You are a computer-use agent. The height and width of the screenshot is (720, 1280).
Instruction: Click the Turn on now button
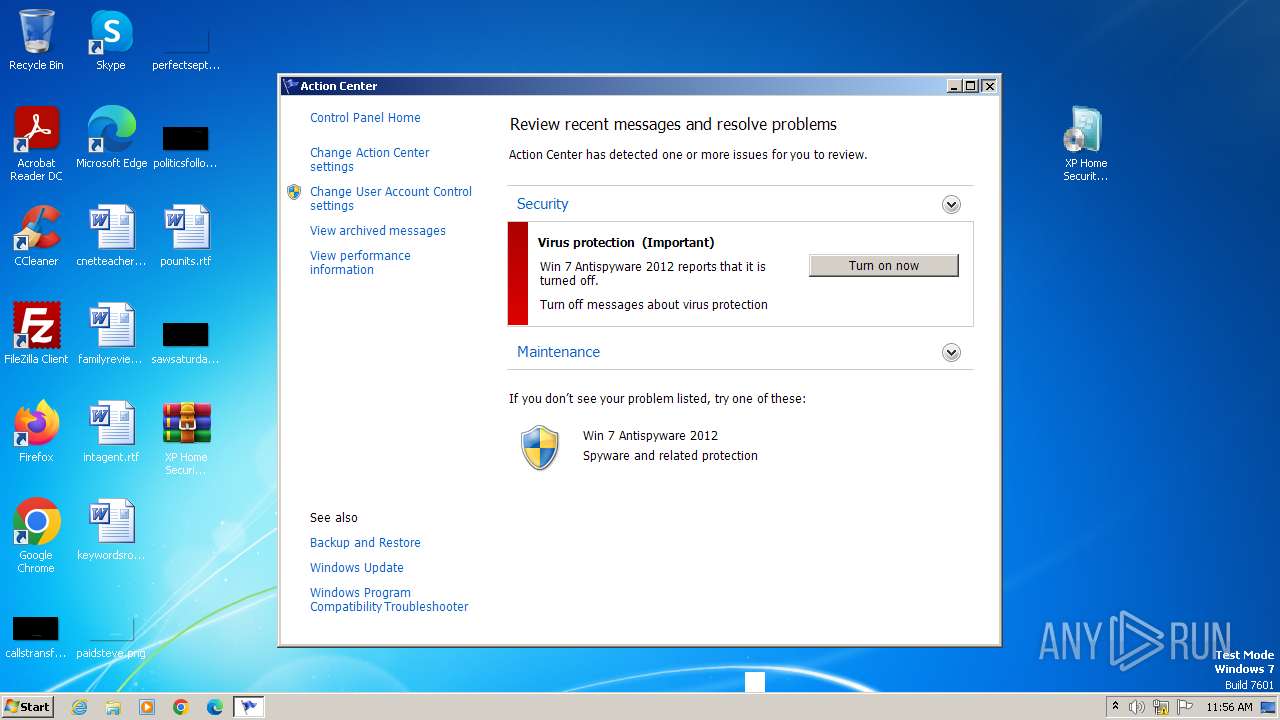tap(884, 265)
